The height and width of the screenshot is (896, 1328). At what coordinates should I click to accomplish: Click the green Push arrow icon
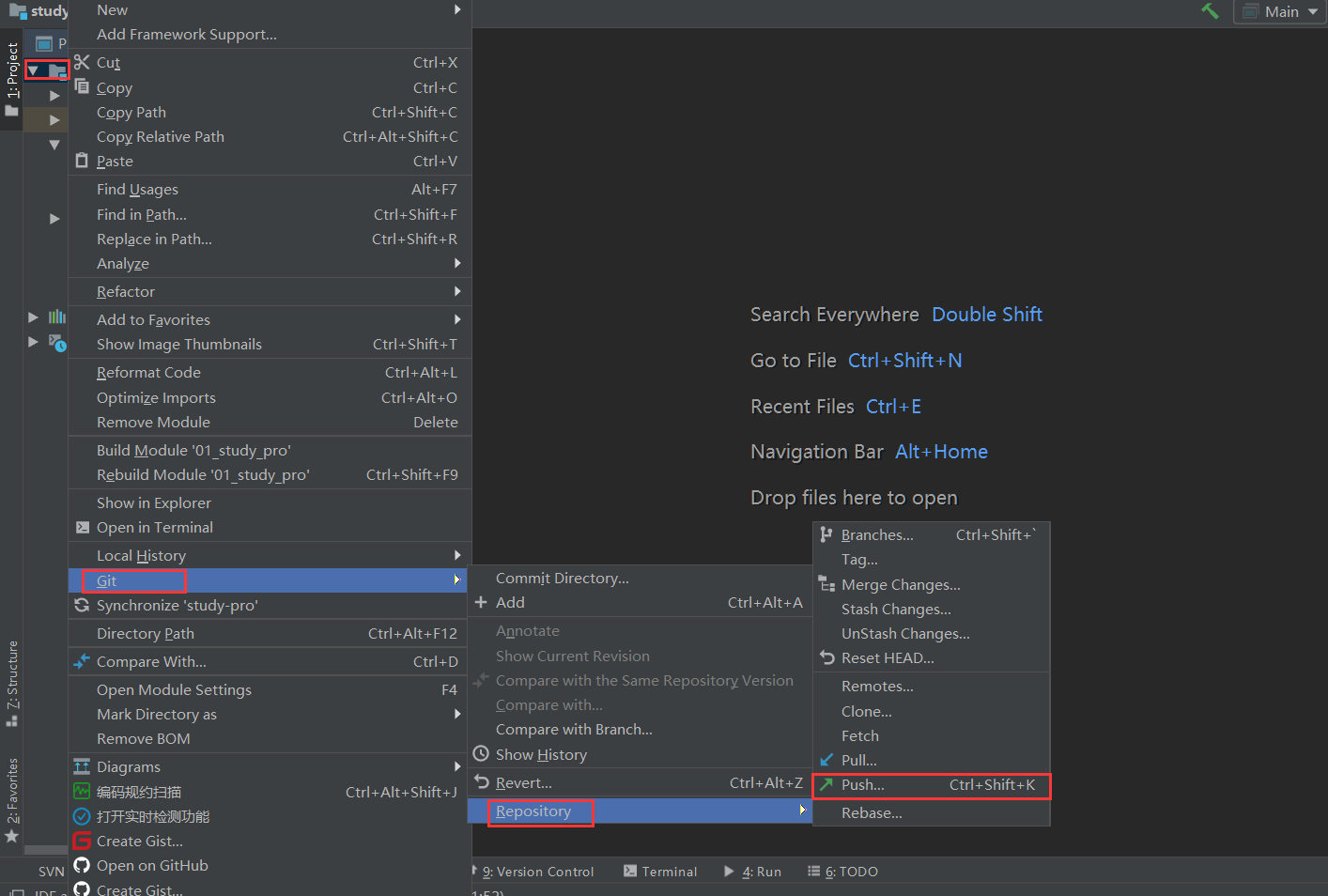(x=826, y=784)
